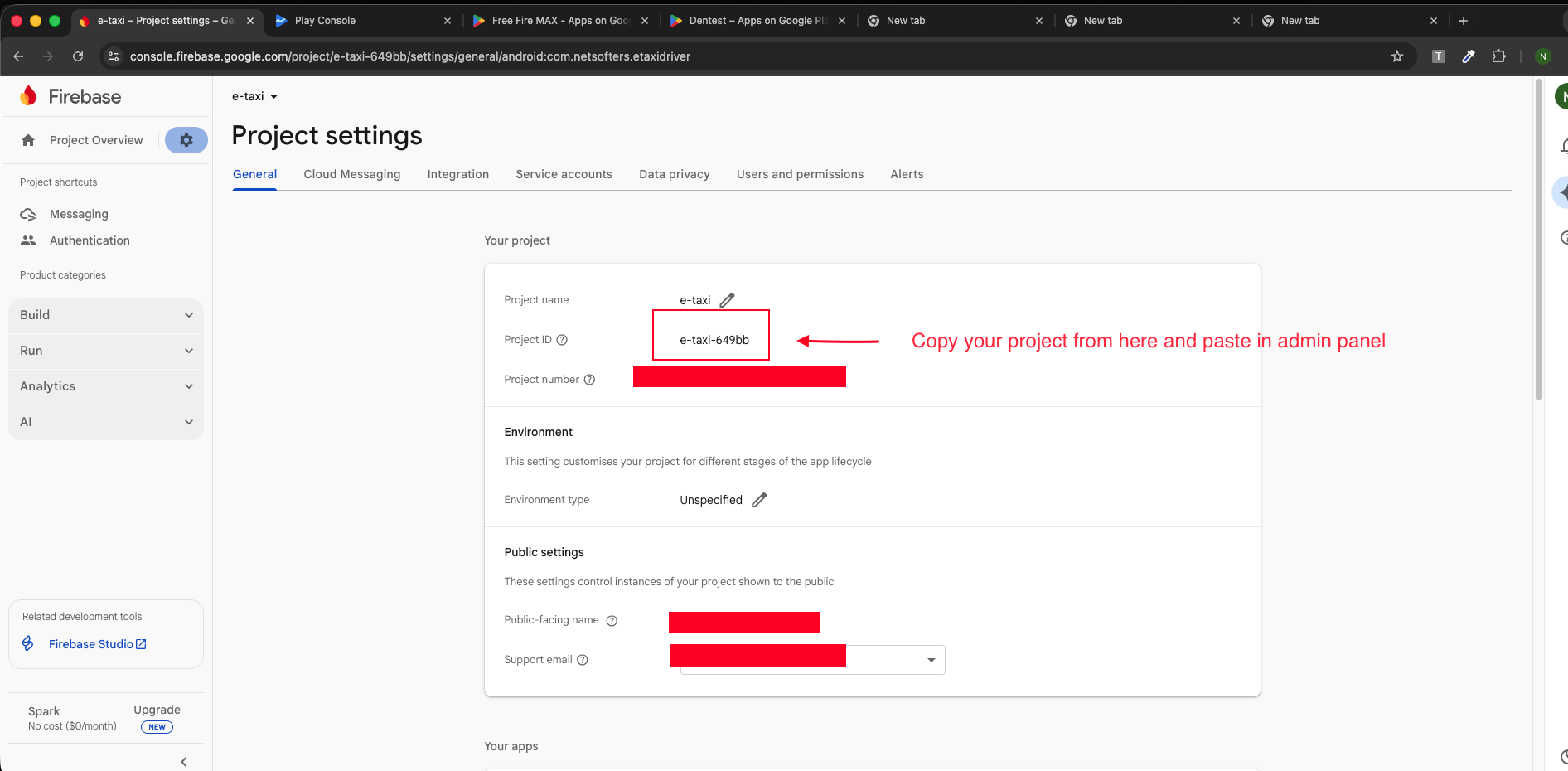The image size is (1568, 771).
Task: Click the browser address bar URL
Action: pos(410,56)
